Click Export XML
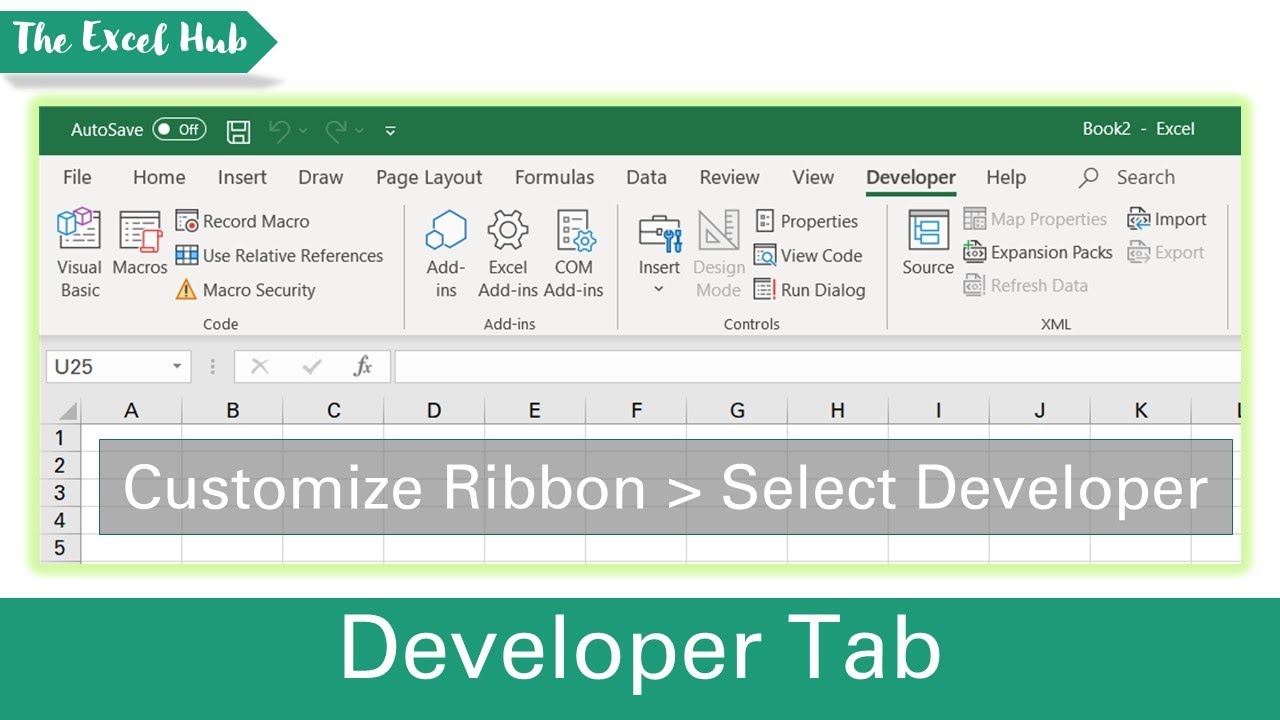 pos(1165,252)
